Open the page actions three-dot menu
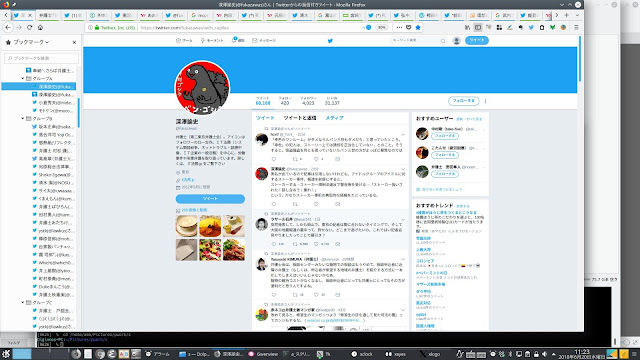 [399, 27]
